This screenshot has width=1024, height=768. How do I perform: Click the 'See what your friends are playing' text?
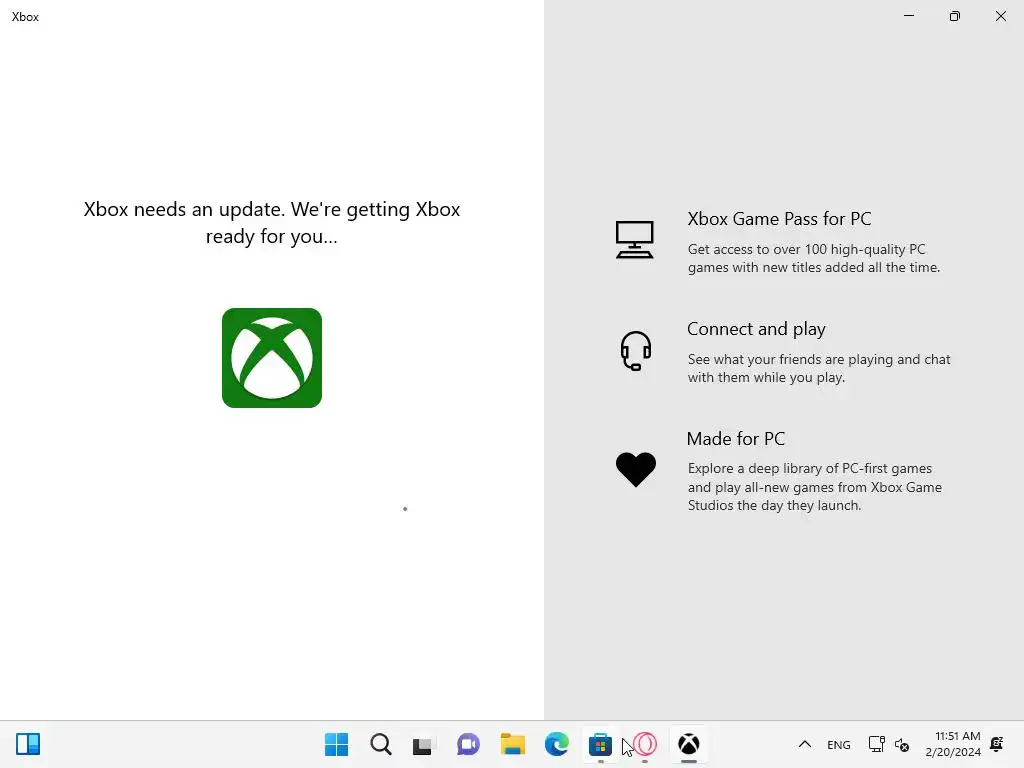[819, 368]
